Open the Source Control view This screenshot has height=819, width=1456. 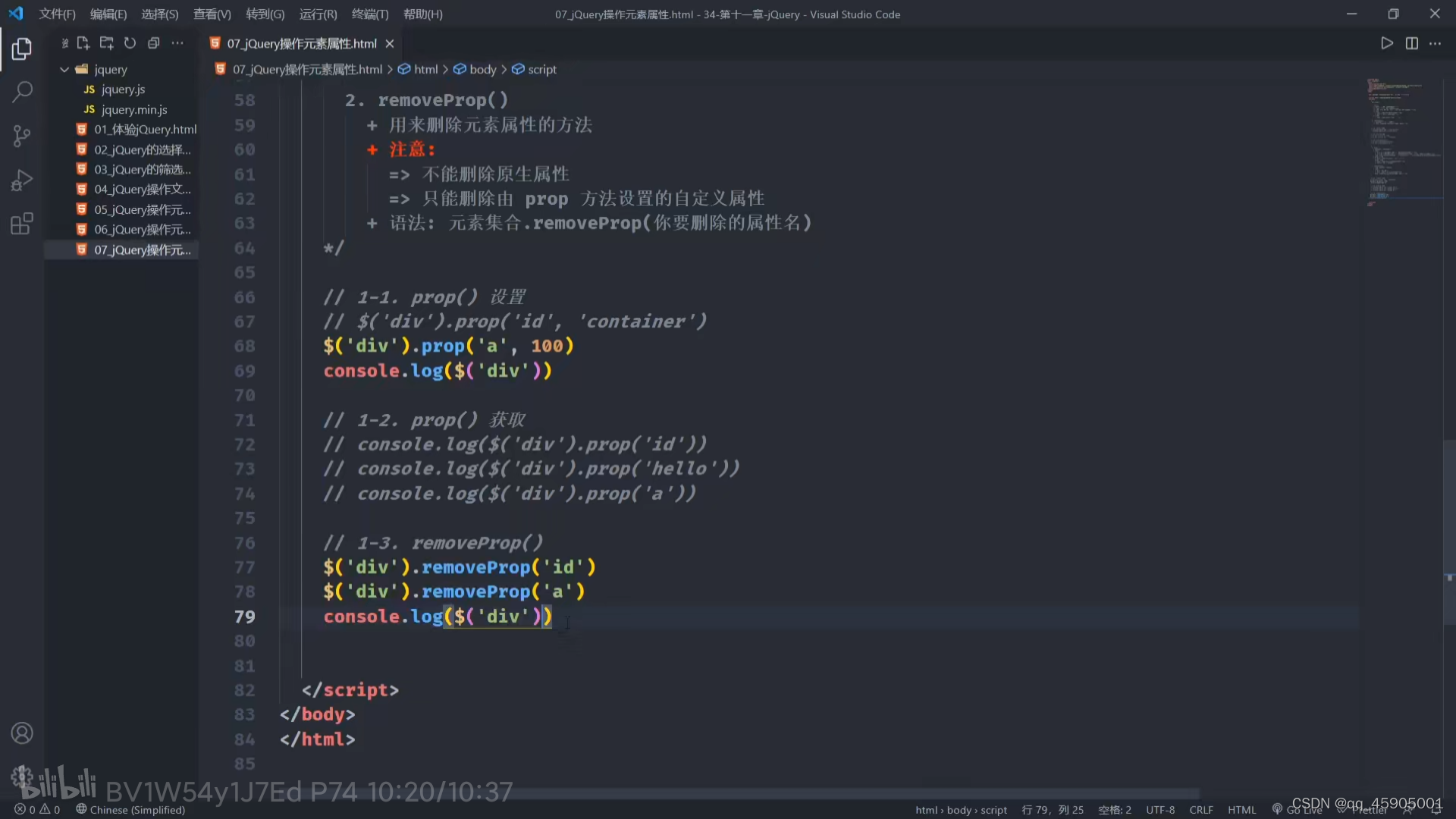pyautogui.click(x=22, y=136)
